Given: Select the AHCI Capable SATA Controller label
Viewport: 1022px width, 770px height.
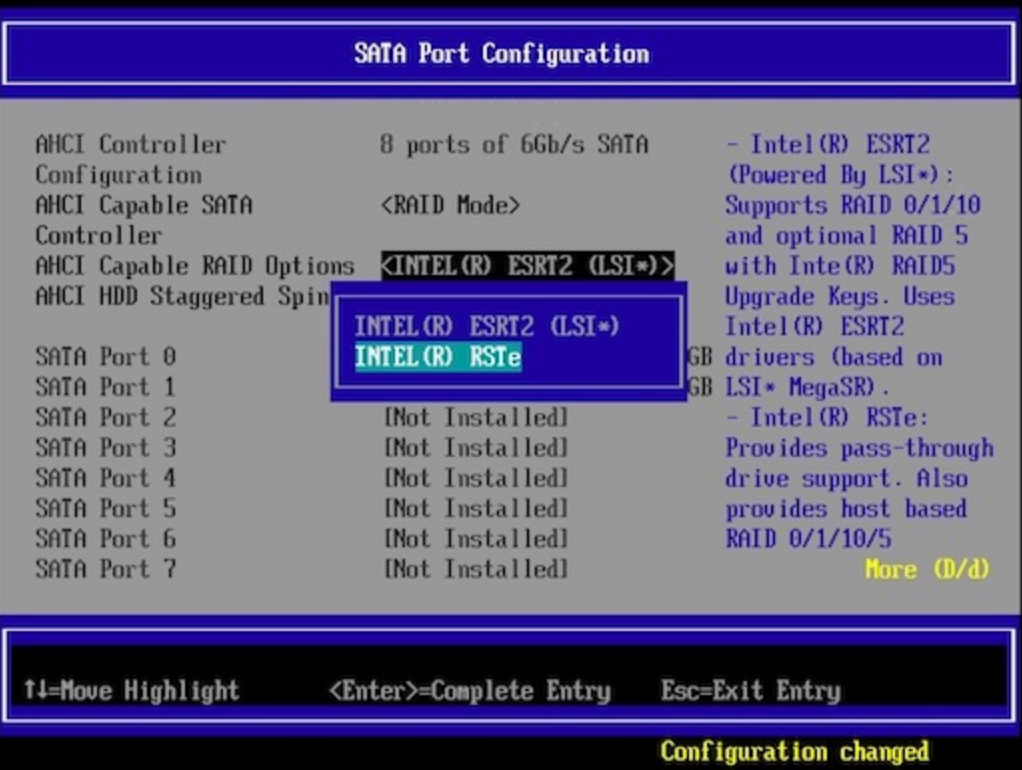Looking at the screenshot, I should (x=143, y=220).
